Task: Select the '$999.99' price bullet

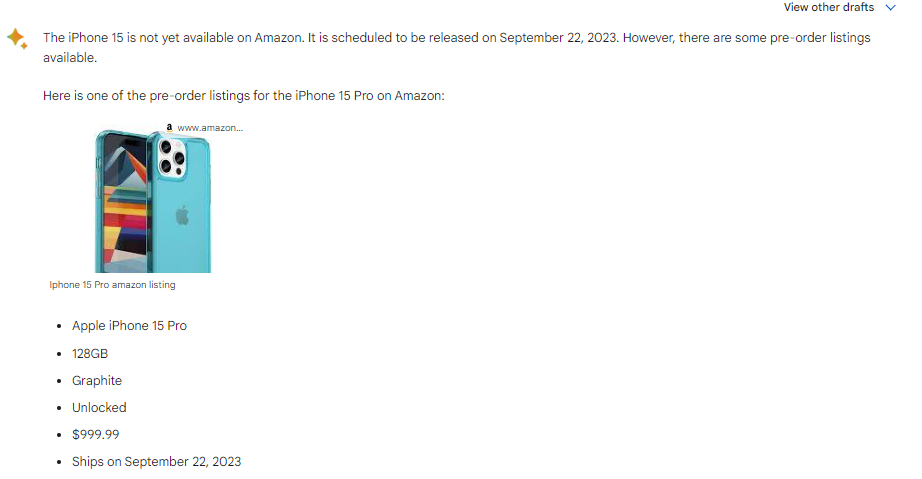Action: 95,434
